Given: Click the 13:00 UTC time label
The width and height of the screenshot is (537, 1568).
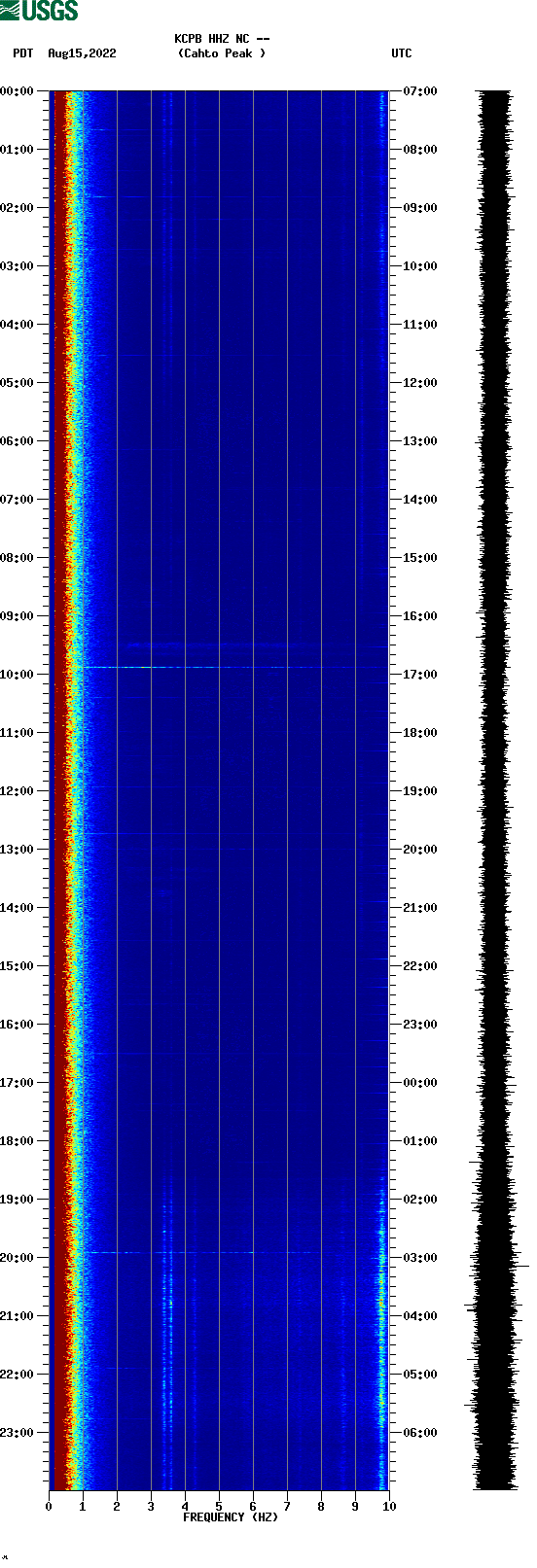Looking at the screenshot, I should click(420, 441).
